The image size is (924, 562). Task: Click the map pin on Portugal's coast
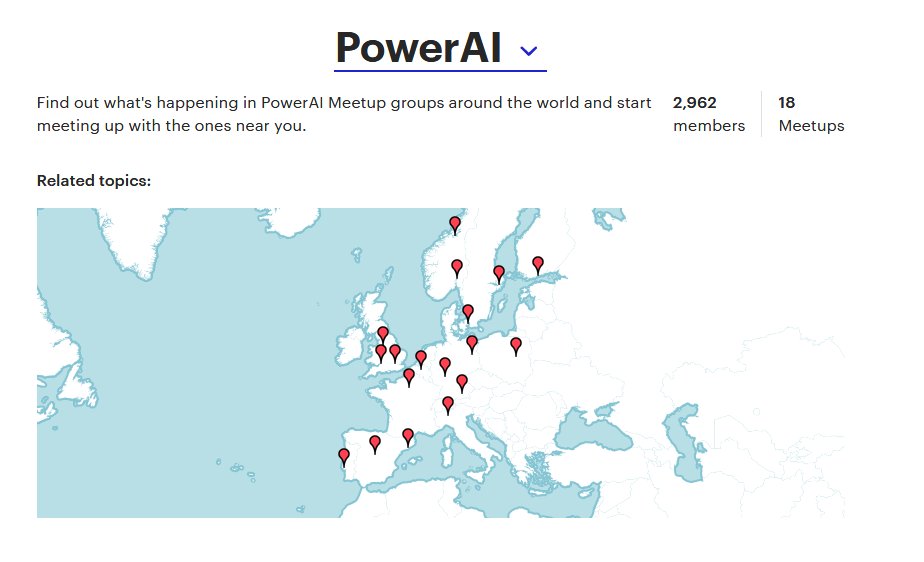coord(344,457)
